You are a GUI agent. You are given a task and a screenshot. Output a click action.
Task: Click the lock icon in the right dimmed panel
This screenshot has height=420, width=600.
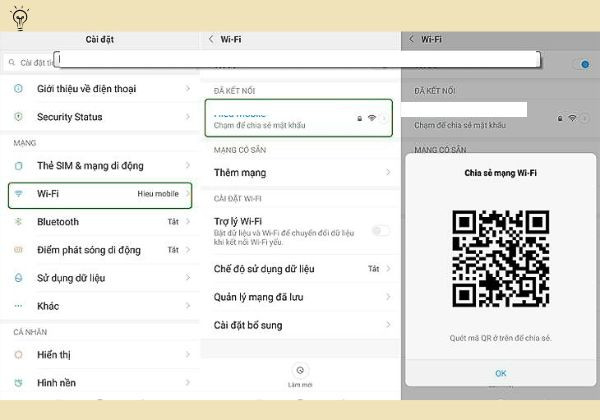(560, 118)
